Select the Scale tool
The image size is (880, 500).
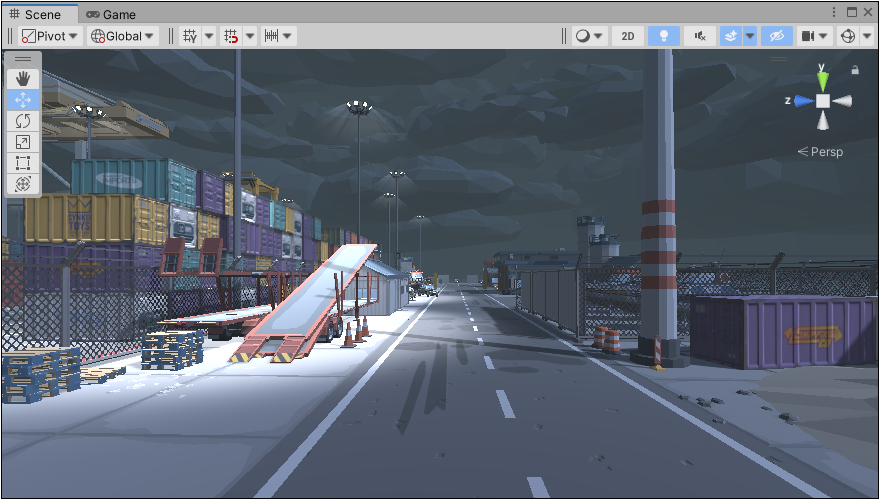(24, 142)
